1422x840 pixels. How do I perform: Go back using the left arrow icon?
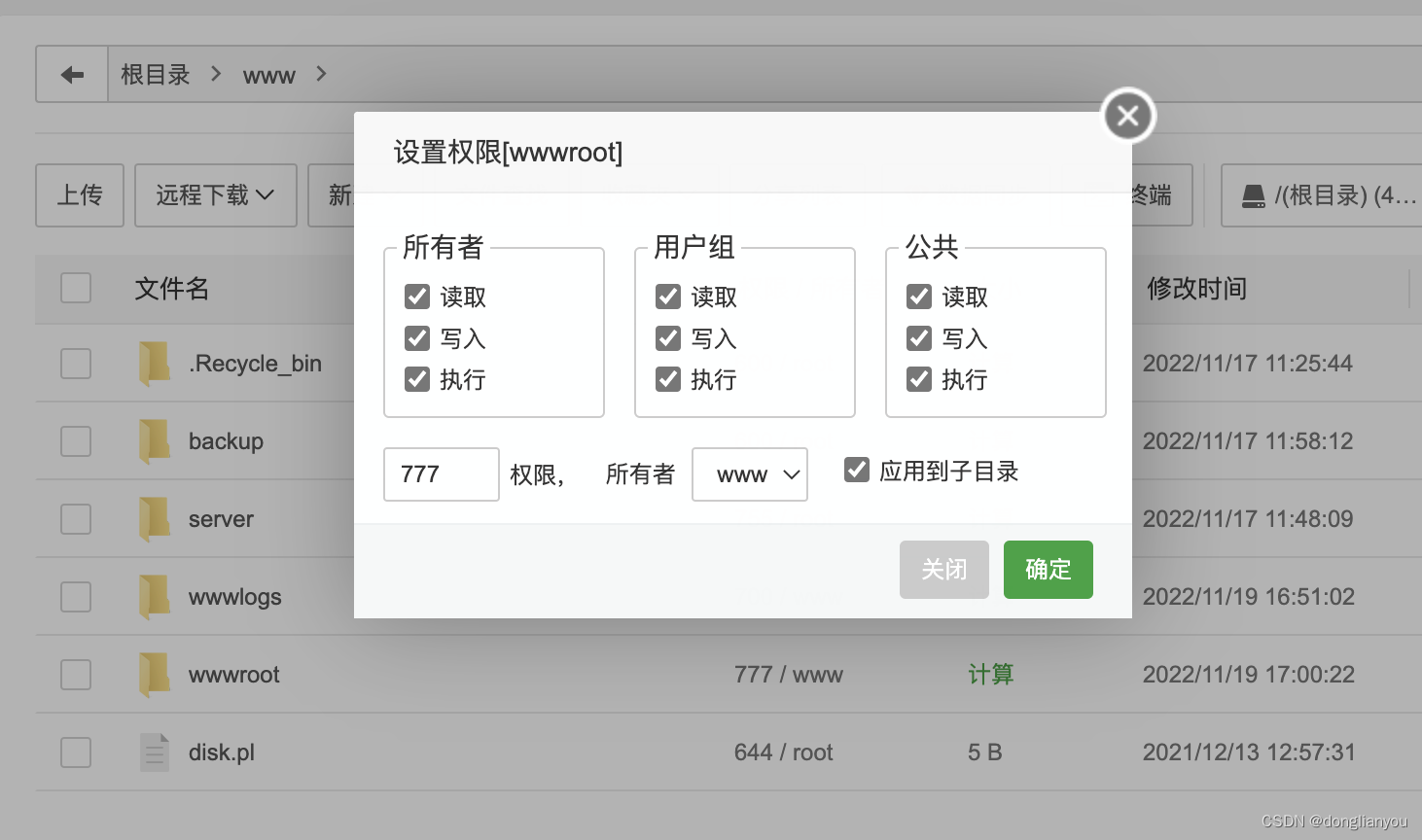click(x=72, y=74)
